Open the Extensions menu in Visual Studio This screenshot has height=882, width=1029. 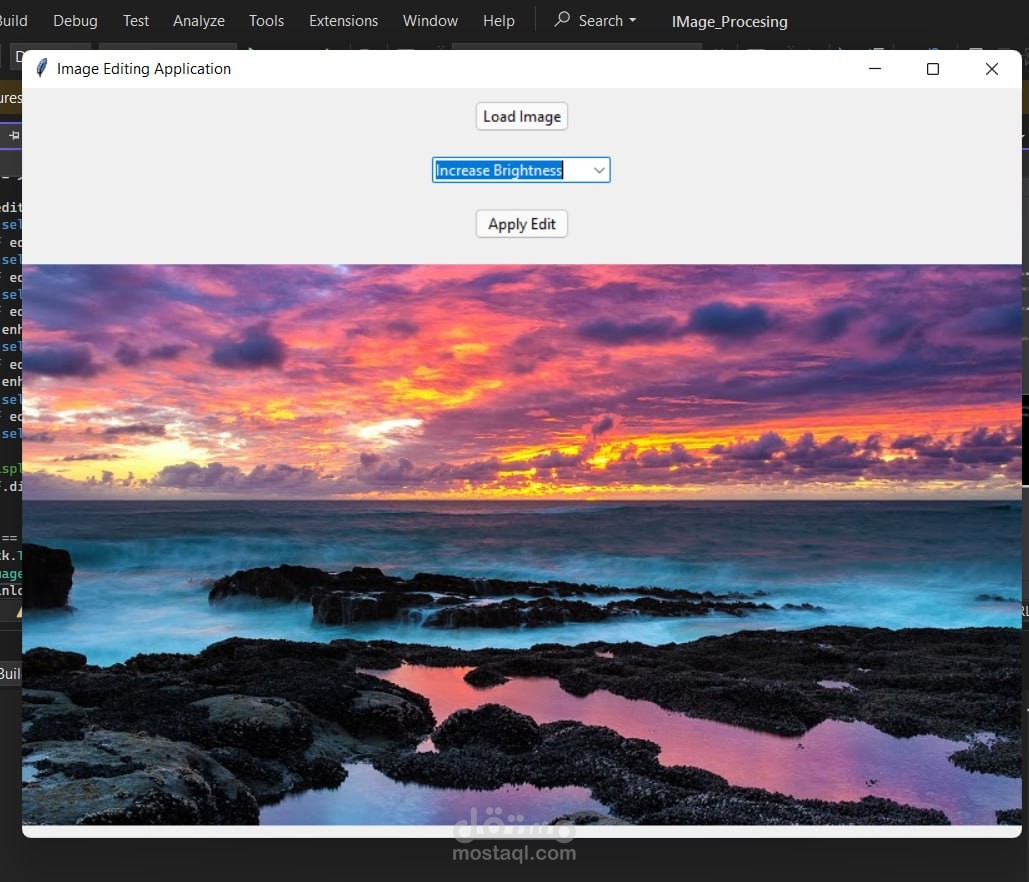pos(343,21)
